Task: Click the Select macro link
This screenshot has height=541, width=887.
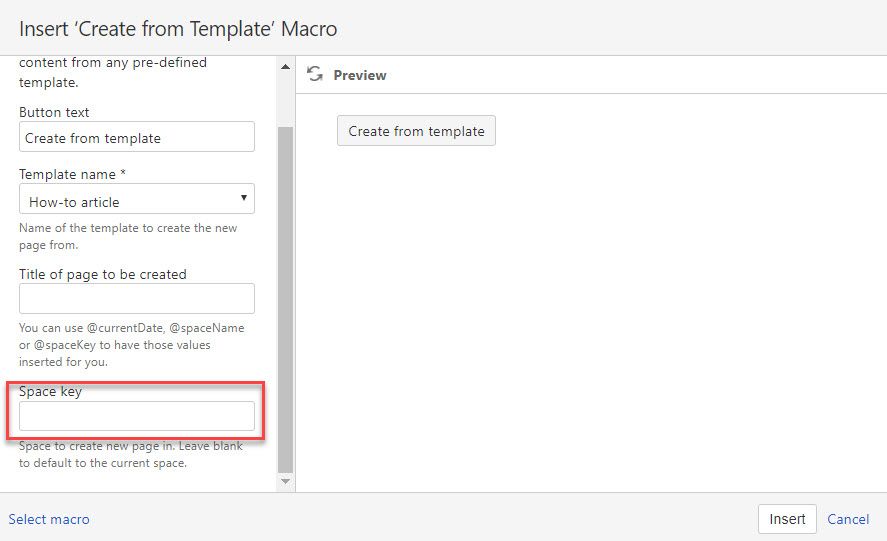Action: coord(49,519)
